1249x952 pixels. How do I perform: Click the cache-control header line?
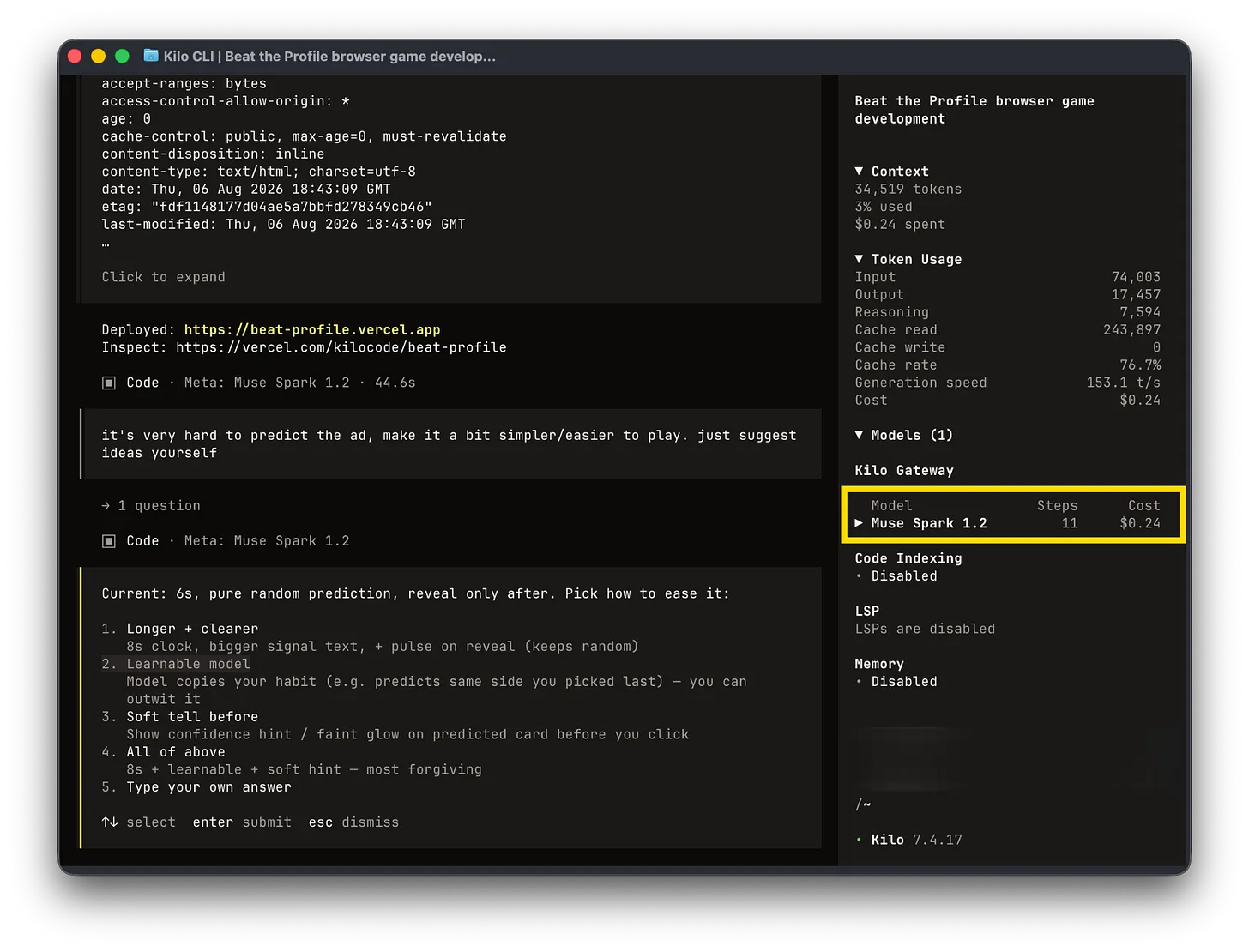(304, 136)
